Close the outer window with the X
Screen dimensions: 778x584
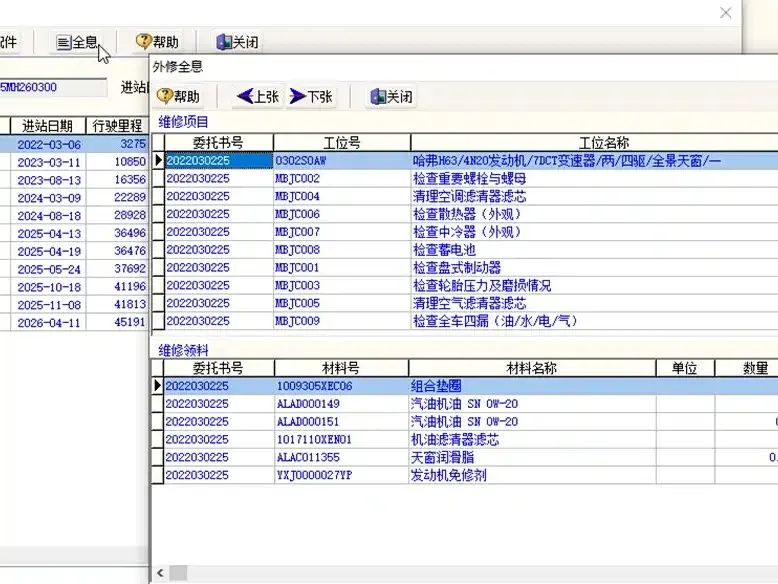click(x=726, y=12)
